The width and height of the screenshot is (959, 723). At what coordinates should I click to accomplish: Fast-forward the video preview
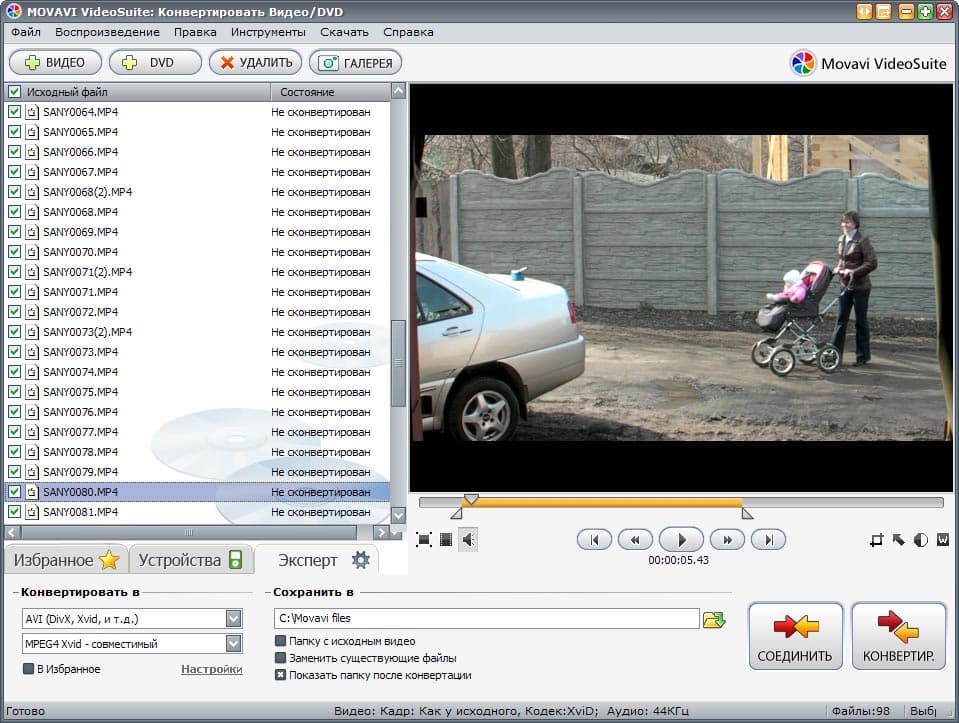[x=727, y=539]
